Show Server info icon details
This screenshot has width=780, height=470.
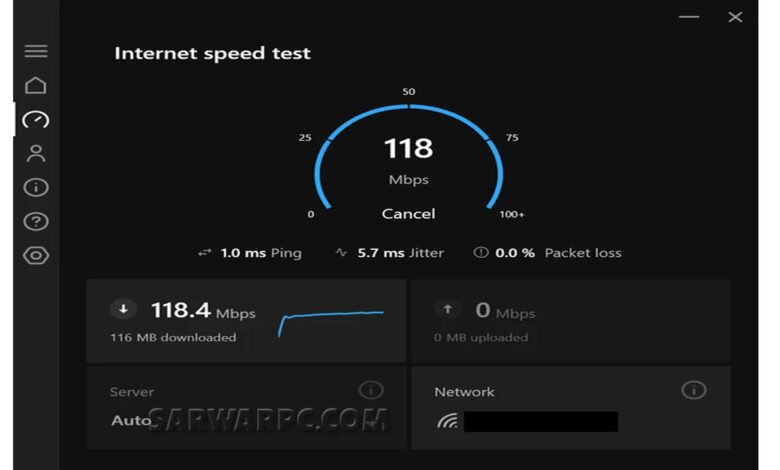[x=371, y=390]
